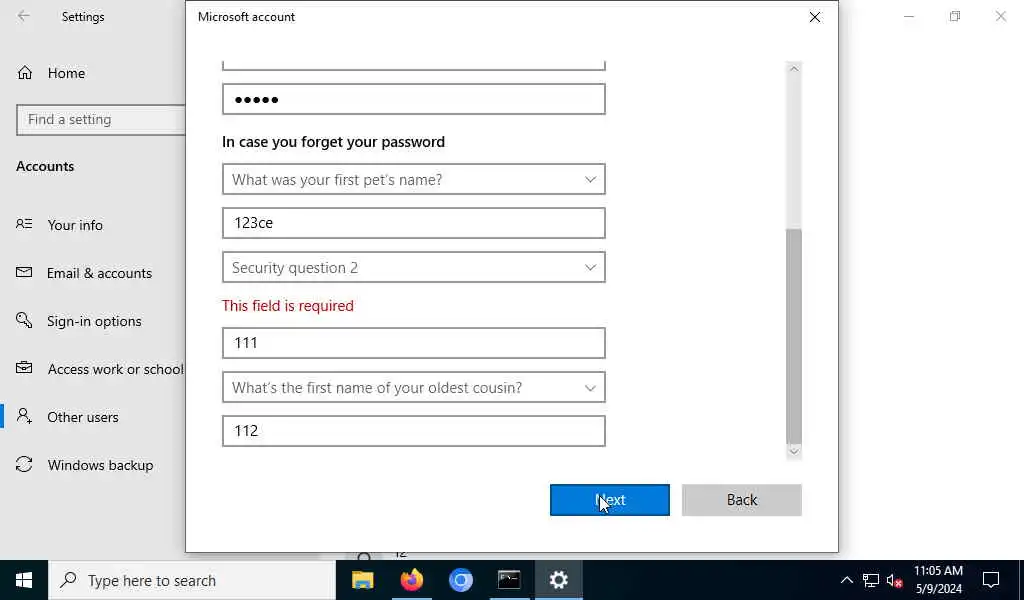Click the dialog scroll up arrow

coord(793,69)
